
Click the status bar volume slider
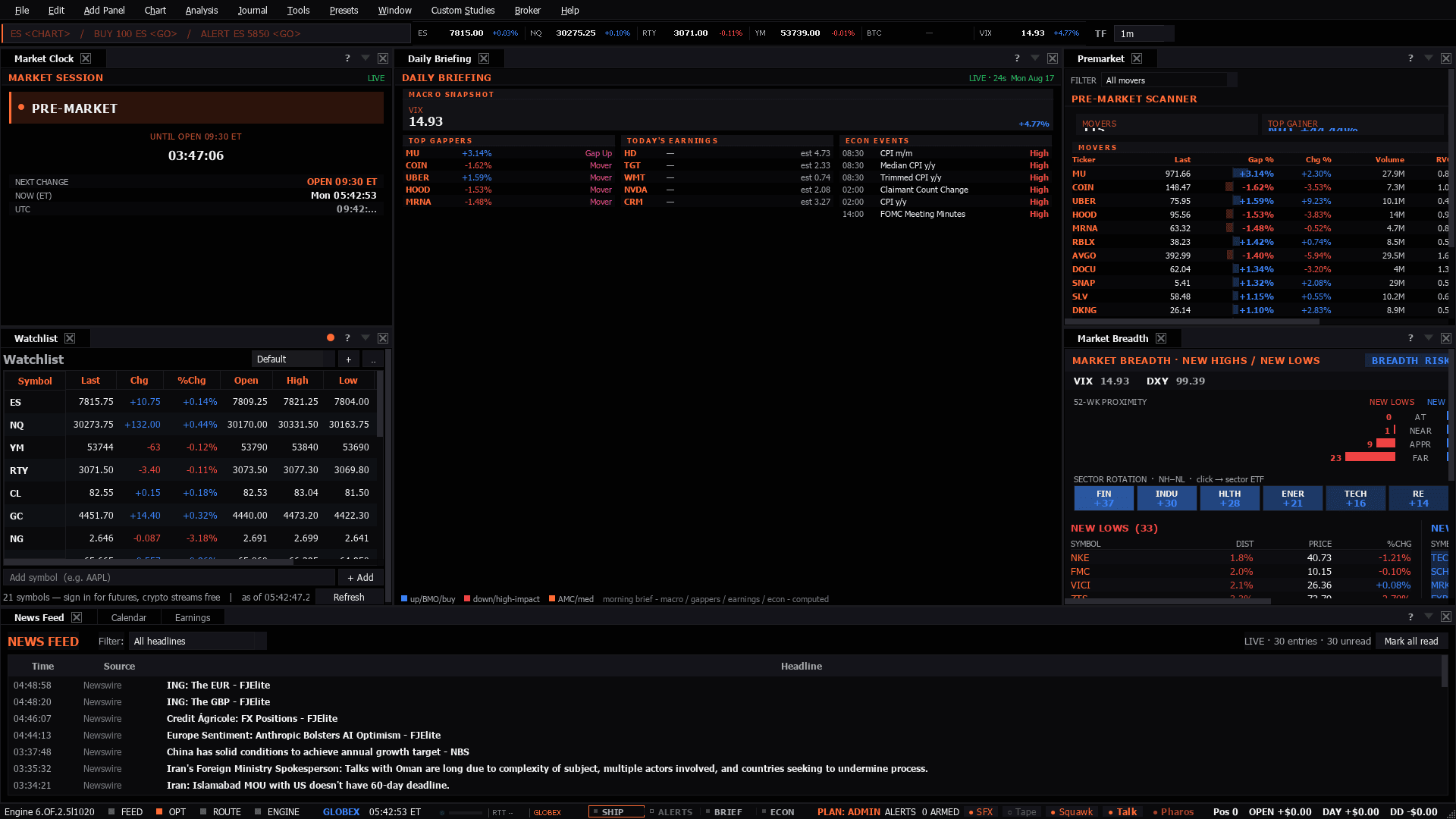point(465,812)
